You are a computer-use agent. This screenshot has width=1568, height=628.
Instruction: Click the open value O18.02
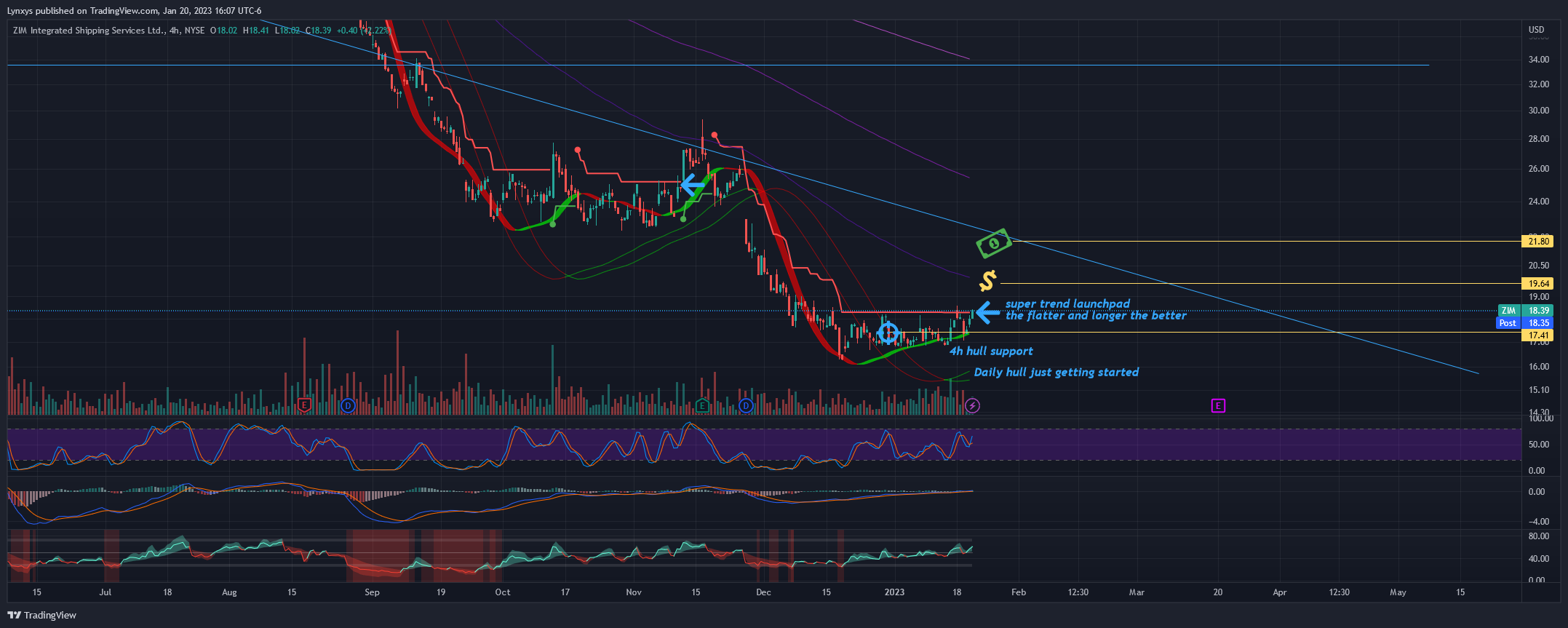[x=223, y=31]
